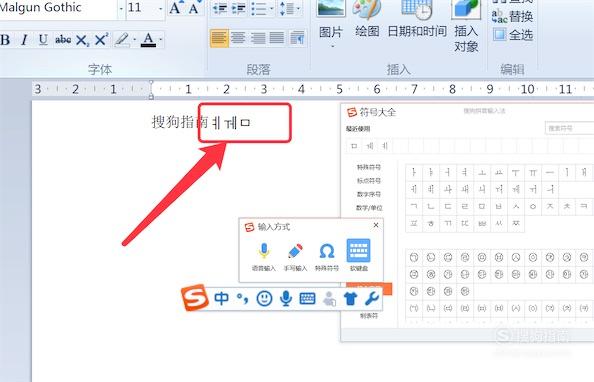Click 全选 select all button
Viewport: 594px width, 382px height.
tap(513, 35)
